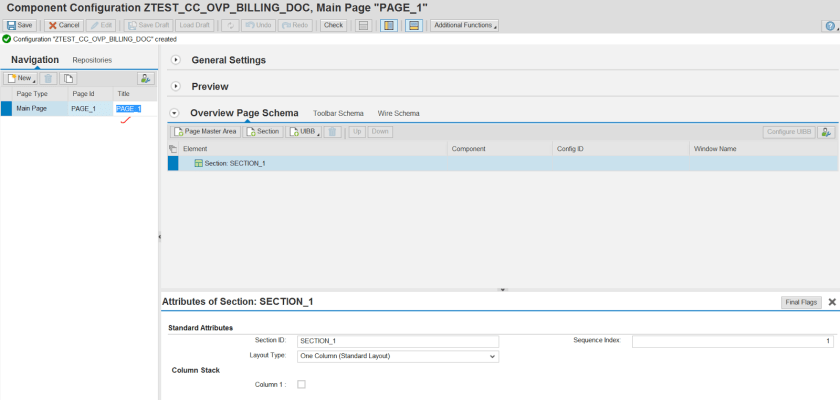Click the help icon at top right

pos(828,26)
